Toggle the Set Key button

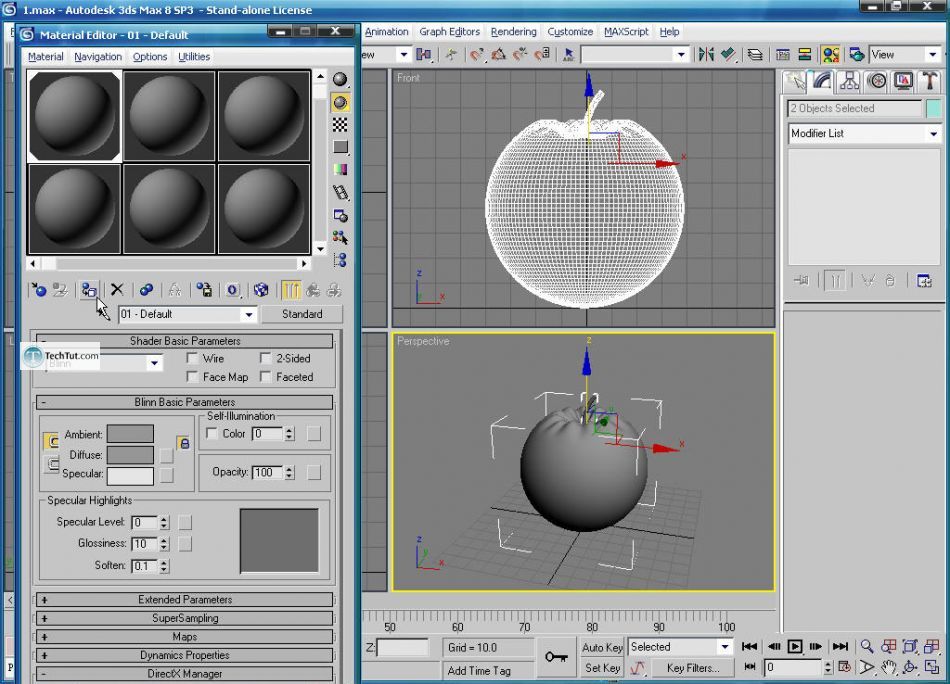pyautogui.click(x=602, y=668)
